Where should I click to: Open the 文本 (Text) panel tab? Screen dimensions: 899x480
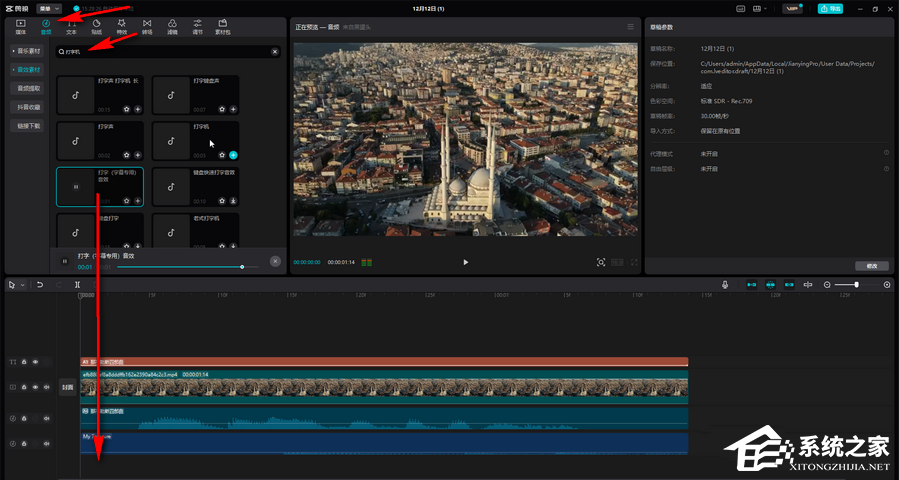71,26
